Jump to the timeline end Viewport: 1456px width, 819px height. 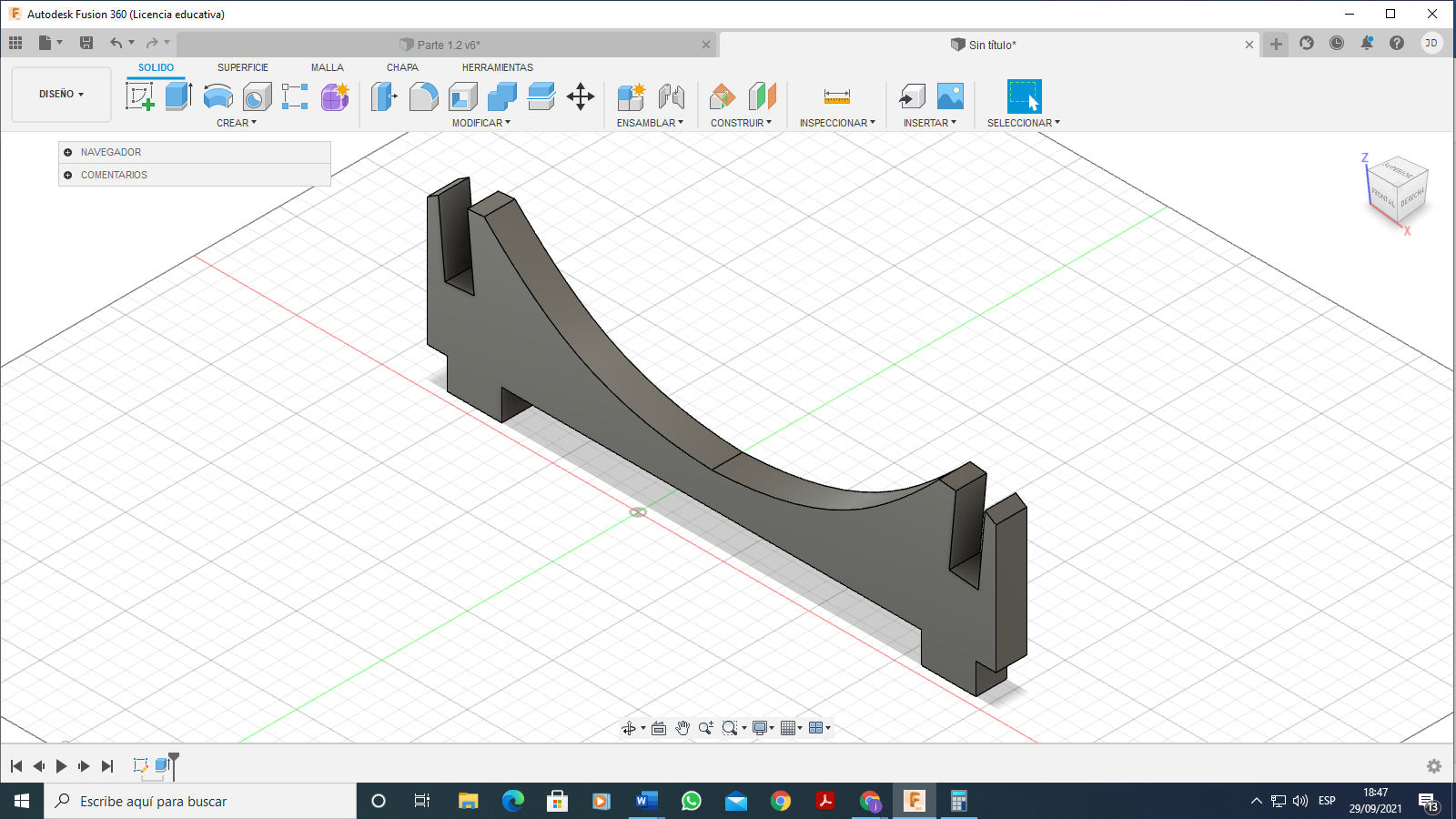pyautogui.click(x=107, y=766)
